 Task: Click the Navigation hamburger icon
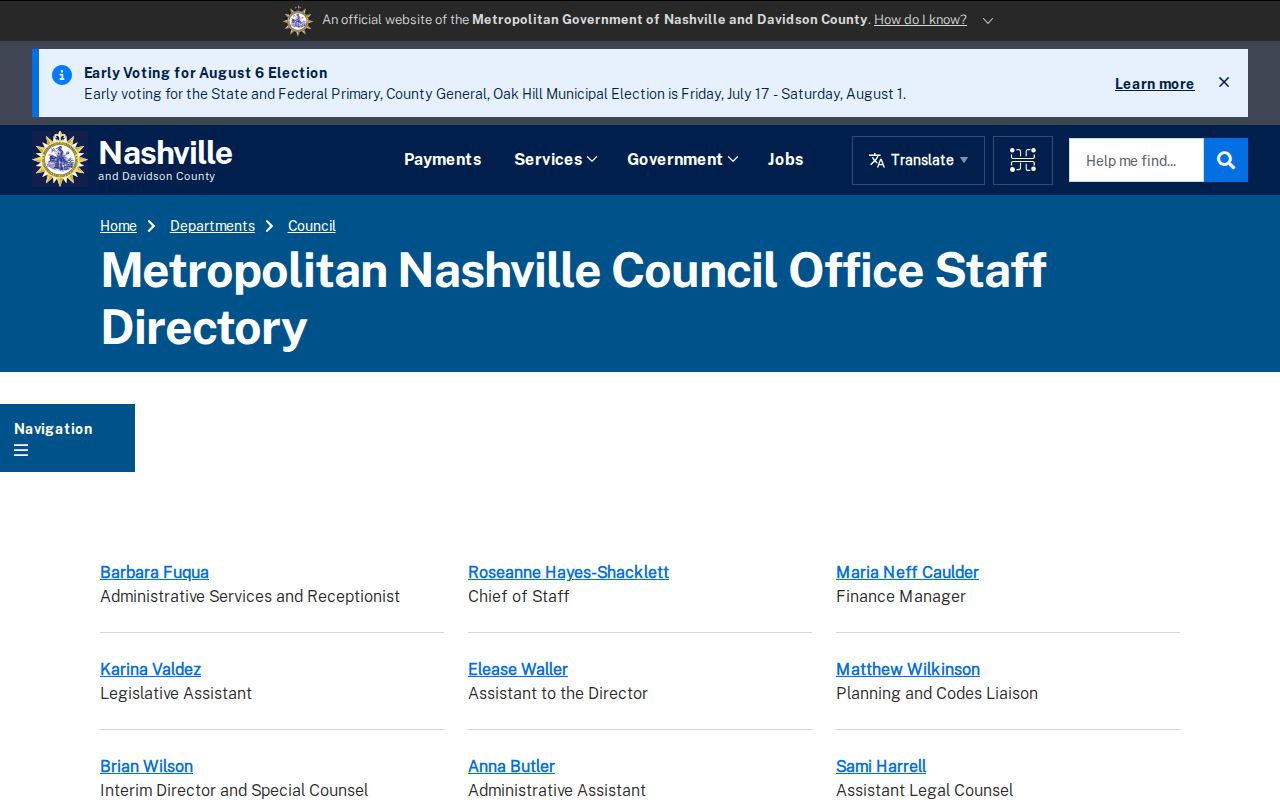(21, 450)
